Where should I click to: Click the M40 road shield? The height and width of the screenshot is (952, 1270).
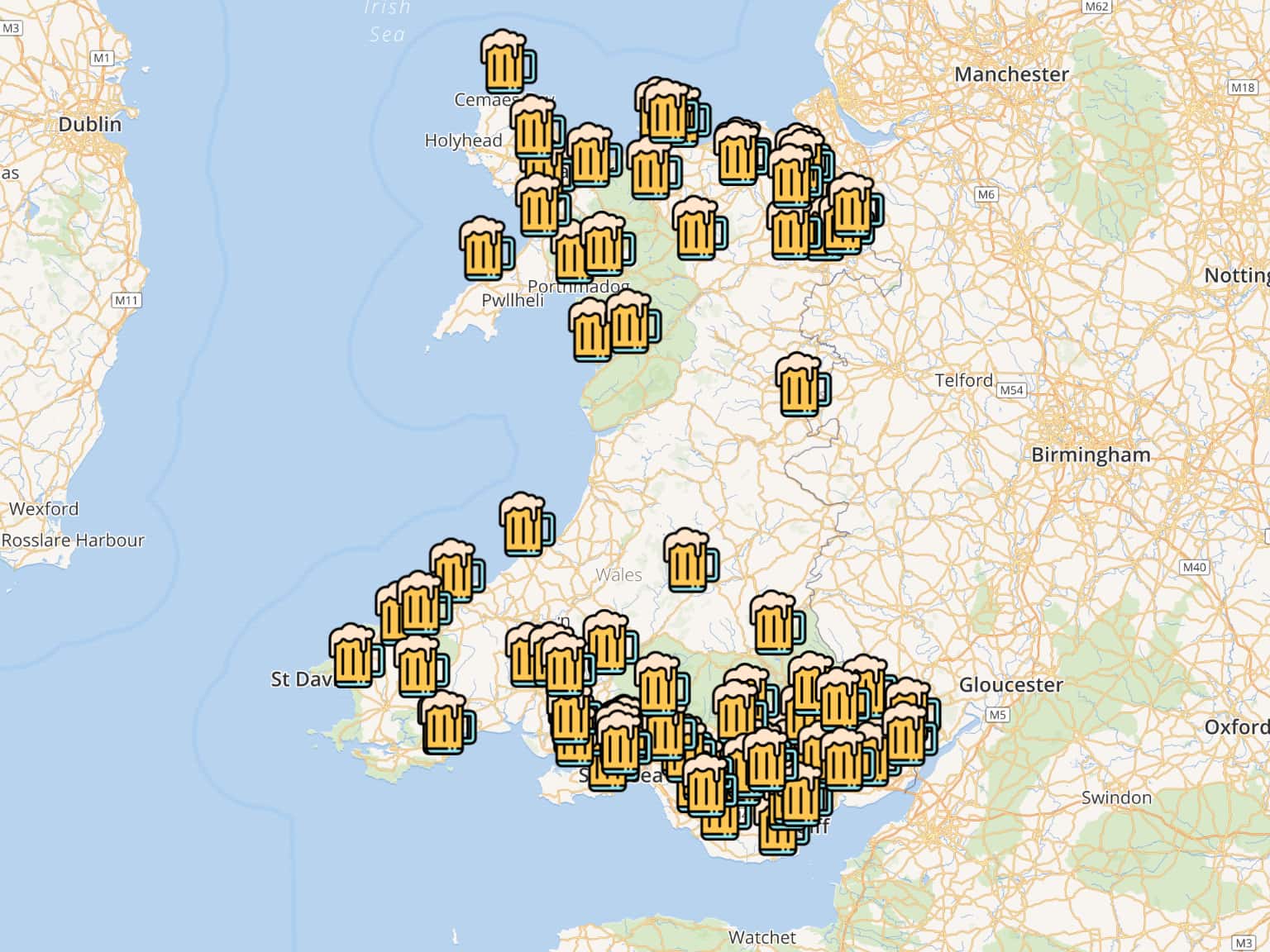point(1194,567)
